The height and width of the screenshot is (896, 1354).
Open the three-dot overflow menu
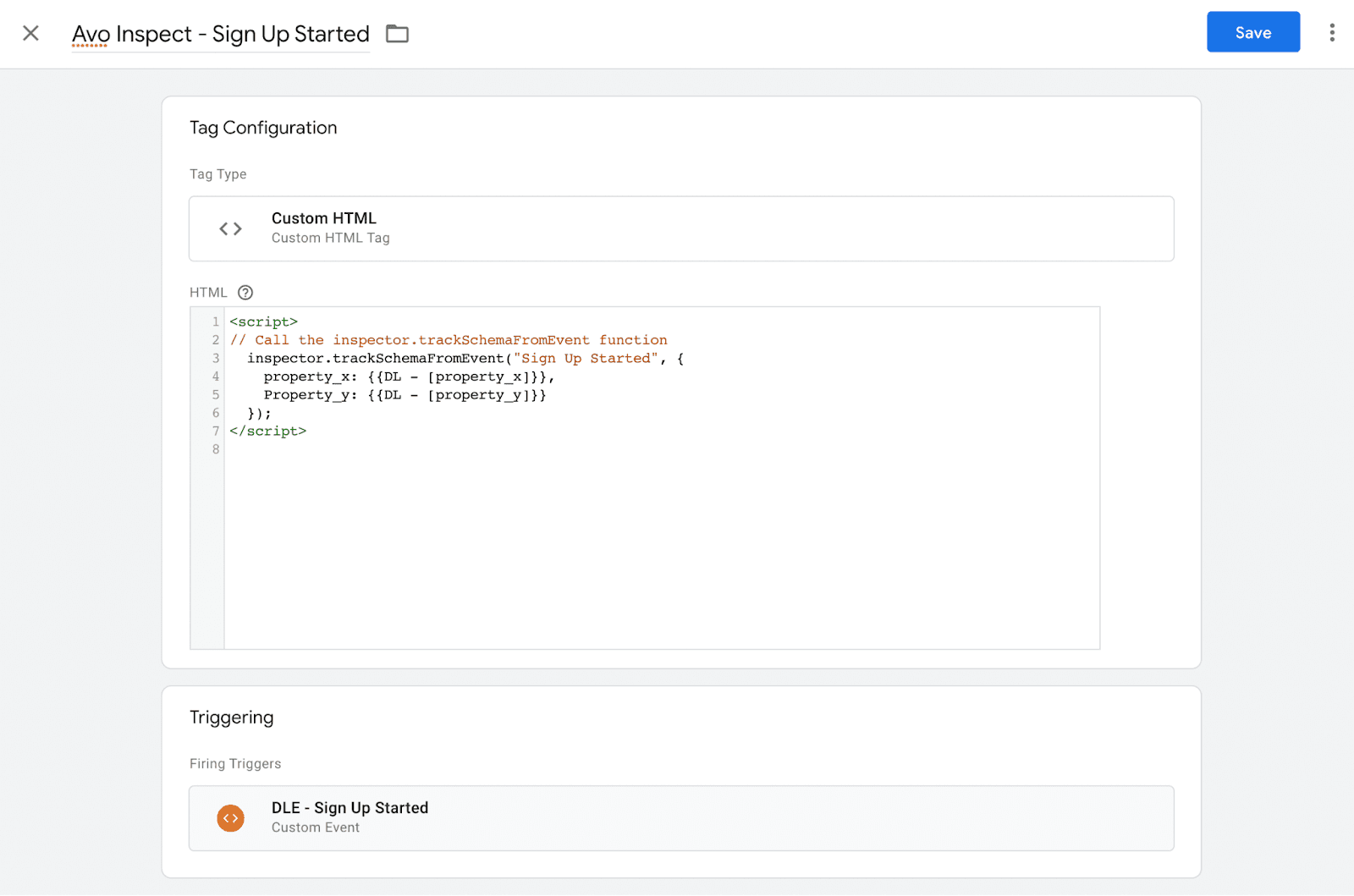pyautogui.click(x=1331, y=32)
